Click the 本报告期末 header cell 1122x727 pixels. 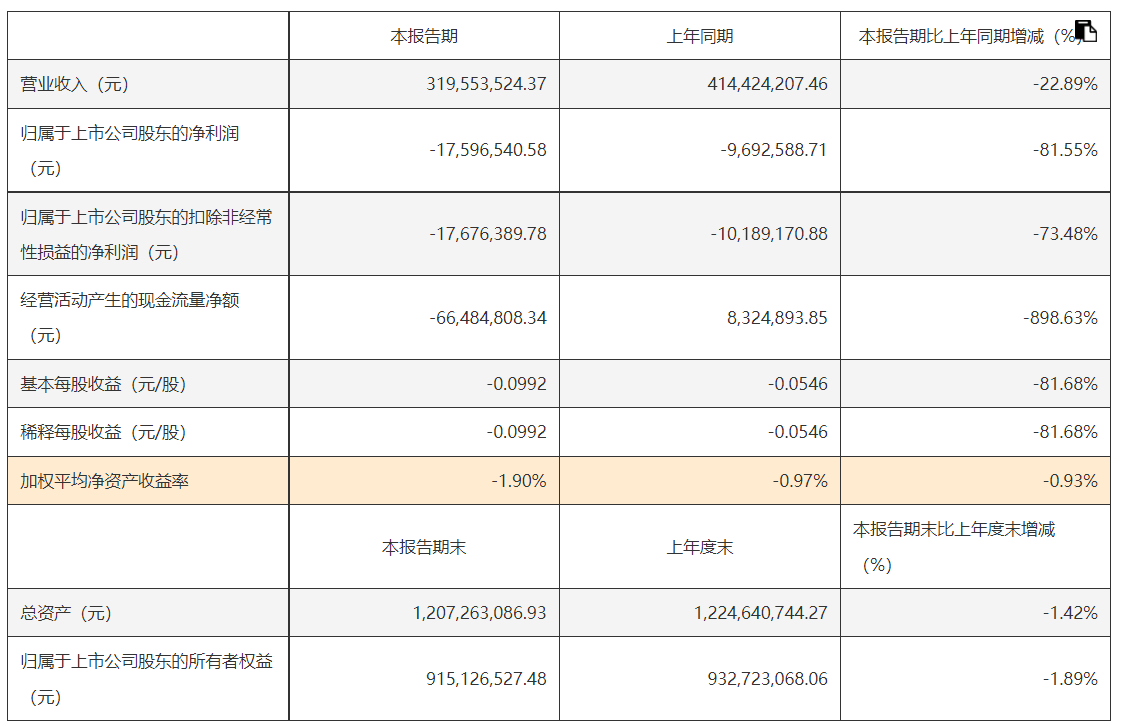(x=424, y=547)
